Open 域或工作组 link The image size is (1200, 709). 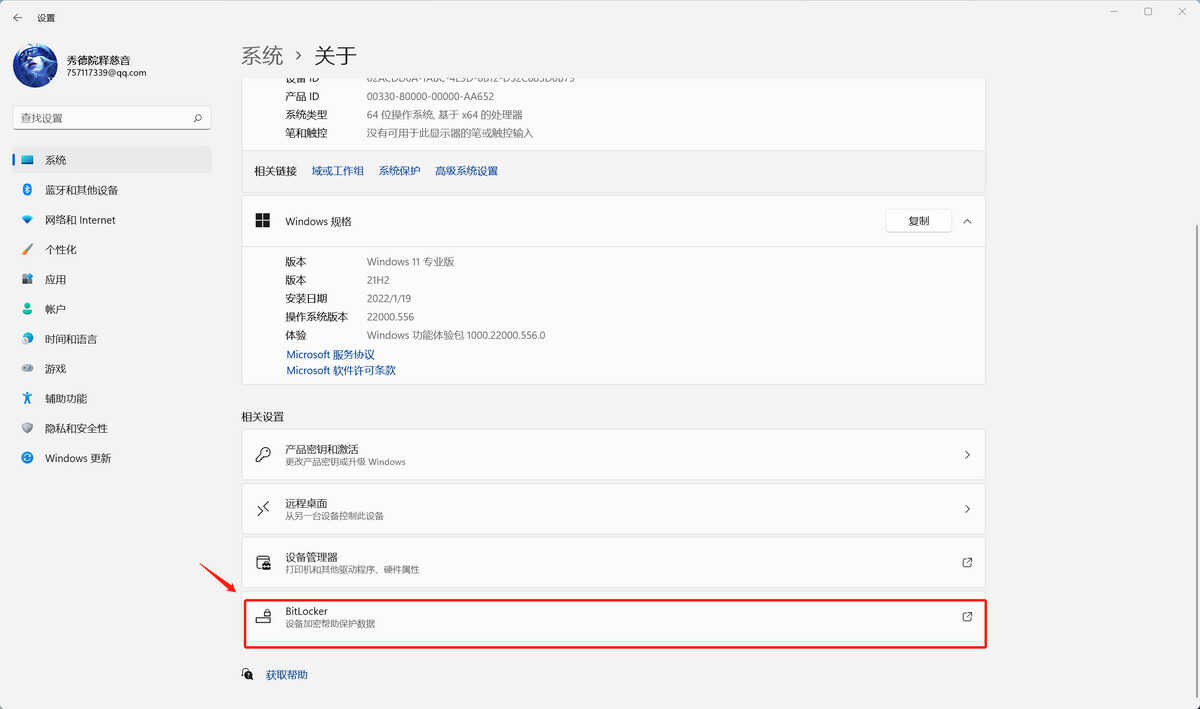(x=337, y=171)
